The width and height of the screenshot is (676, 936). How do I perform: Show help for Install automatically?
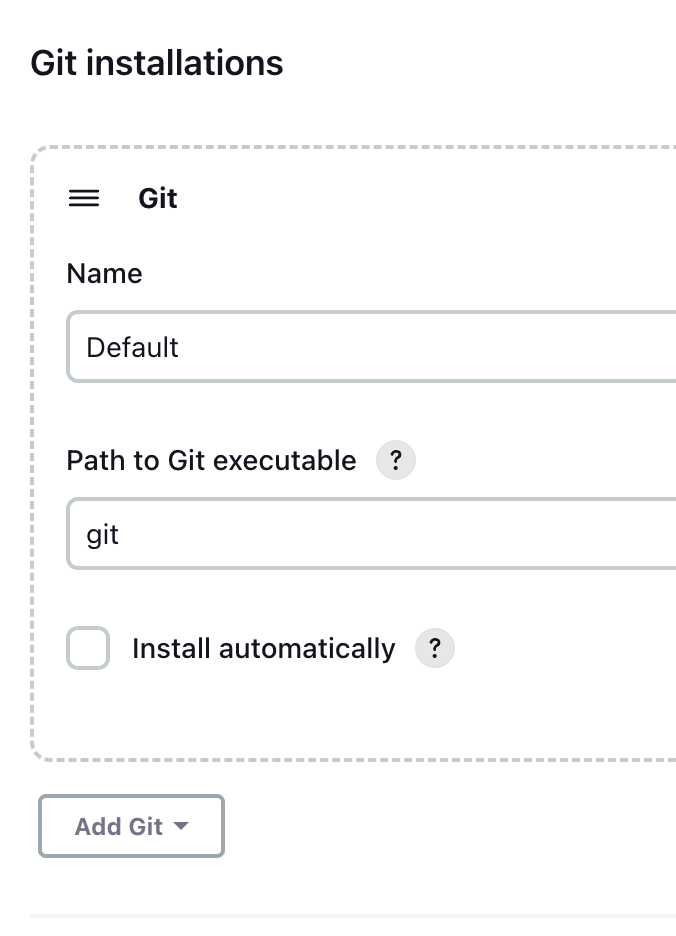(434, 649)
